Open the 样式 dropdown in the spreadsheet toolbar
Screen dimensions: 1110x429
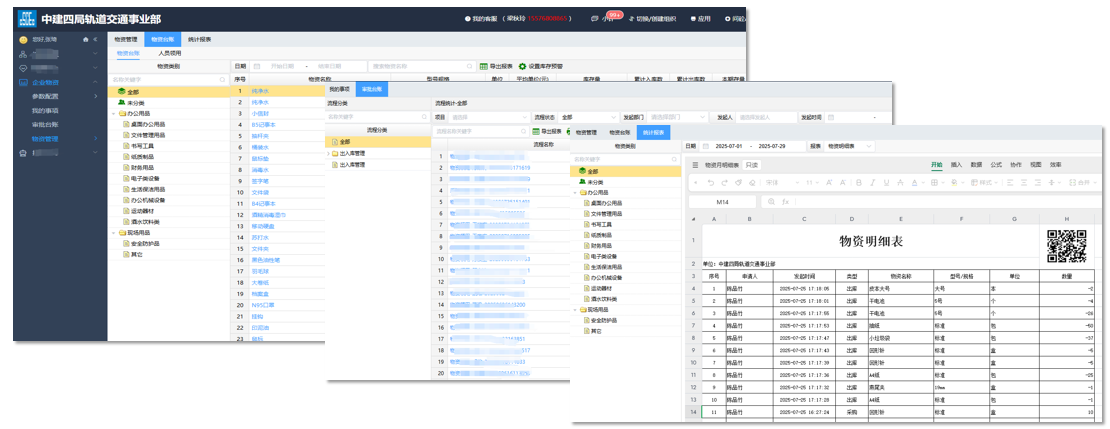[x=985, y=183]
